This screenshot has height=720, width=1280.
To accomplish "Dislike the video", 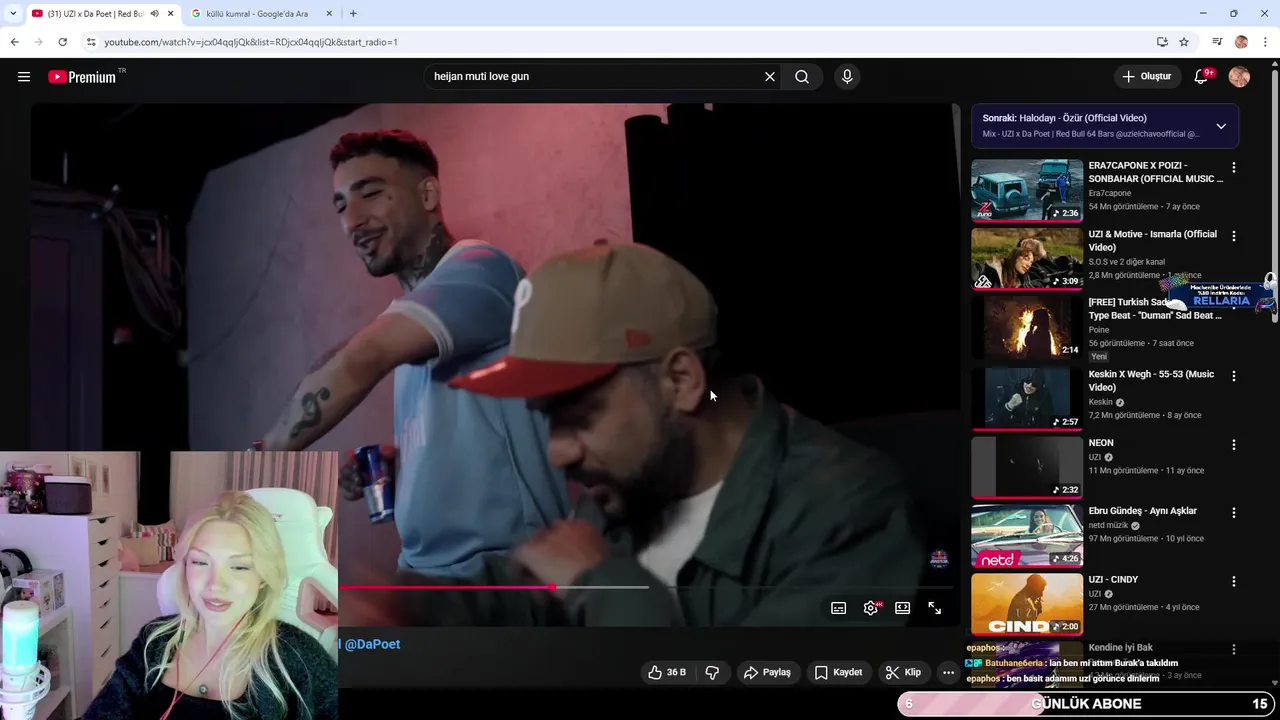I will point(712,673).
